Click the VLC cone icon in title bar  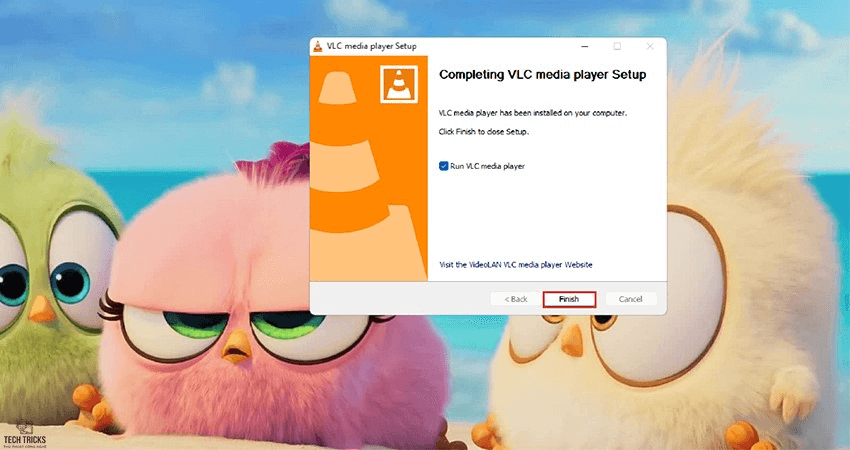(x=318, y=47)
